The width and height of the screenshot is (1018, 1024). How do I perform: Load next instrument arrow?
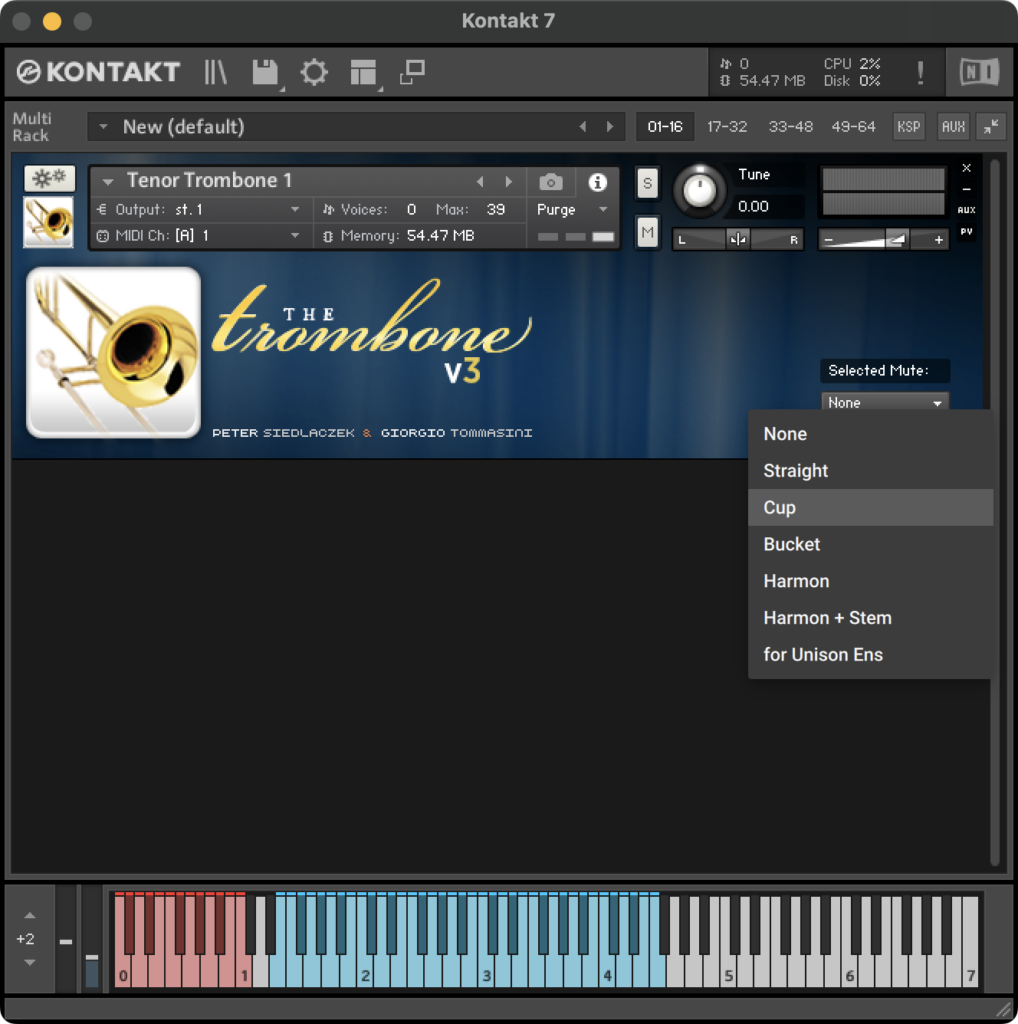coord(508,182)
